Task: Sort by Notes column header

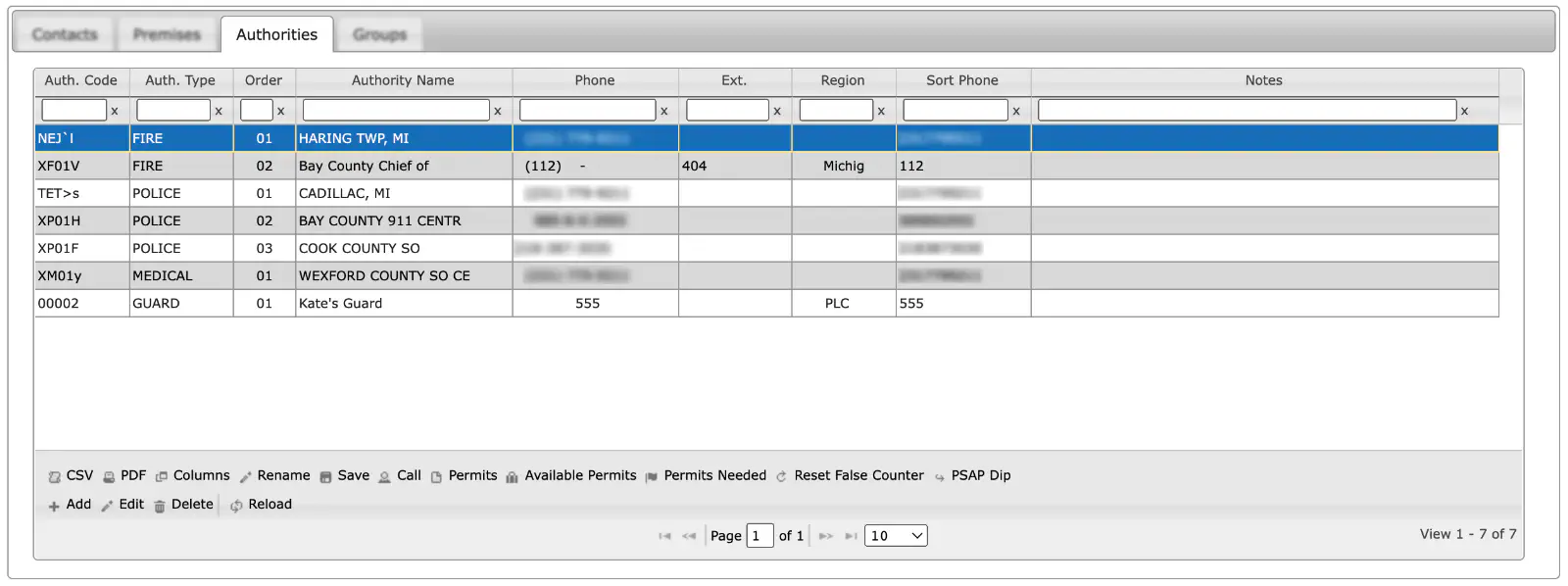Action: click(x=1264, y=80)
